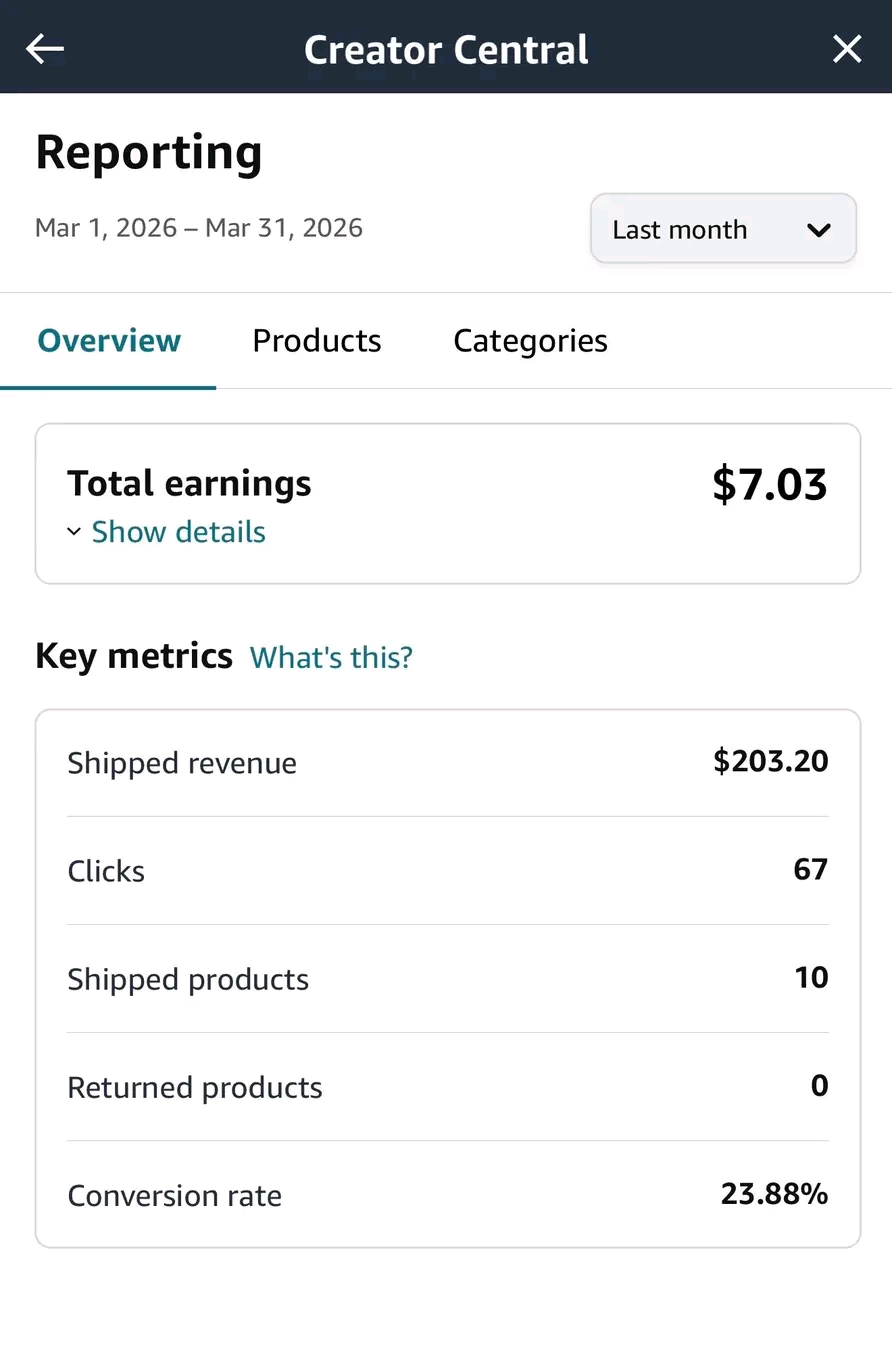Click the chevron inside the Last month selector

tap(818, 229)
